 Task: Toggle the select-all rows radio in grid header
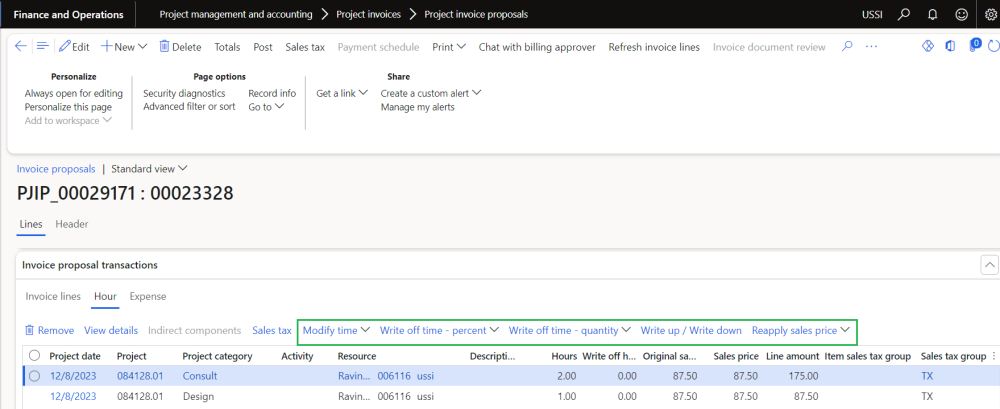(35, 356)
